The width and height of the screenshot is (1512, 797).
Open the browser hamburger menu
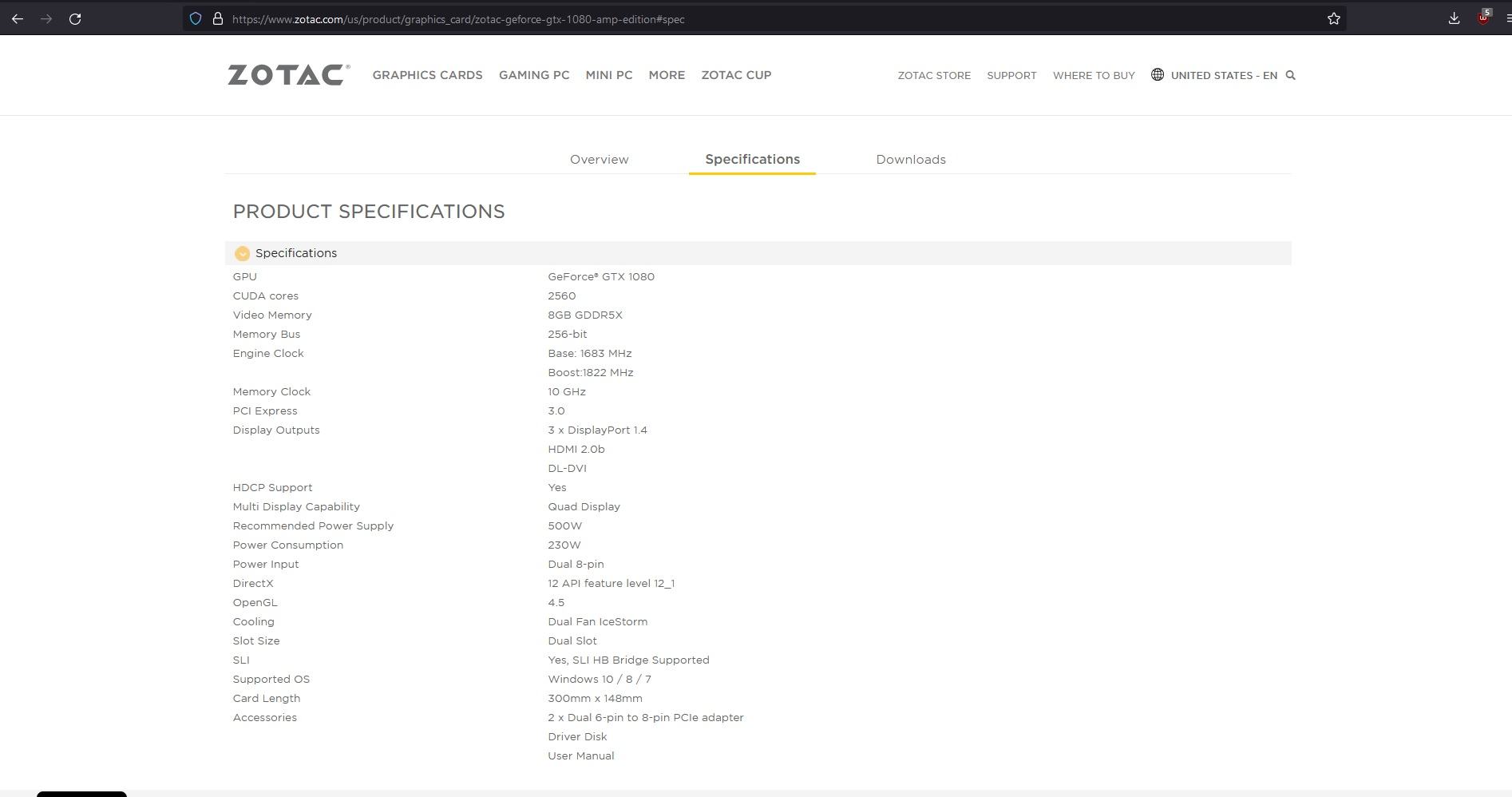1508,18
